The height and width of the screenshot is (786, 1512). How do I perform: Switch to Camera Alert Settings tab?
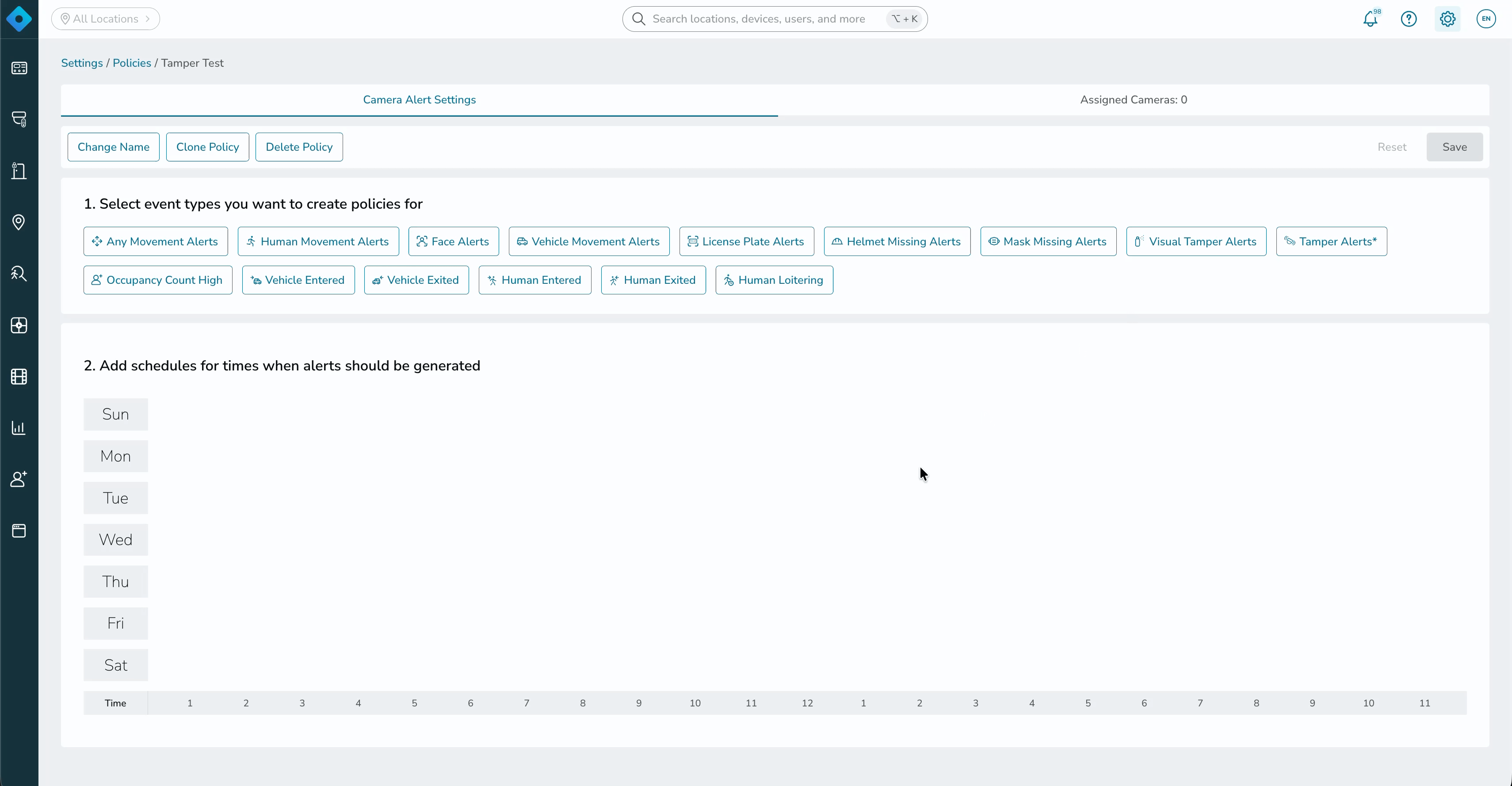click(x=420, y=100)
